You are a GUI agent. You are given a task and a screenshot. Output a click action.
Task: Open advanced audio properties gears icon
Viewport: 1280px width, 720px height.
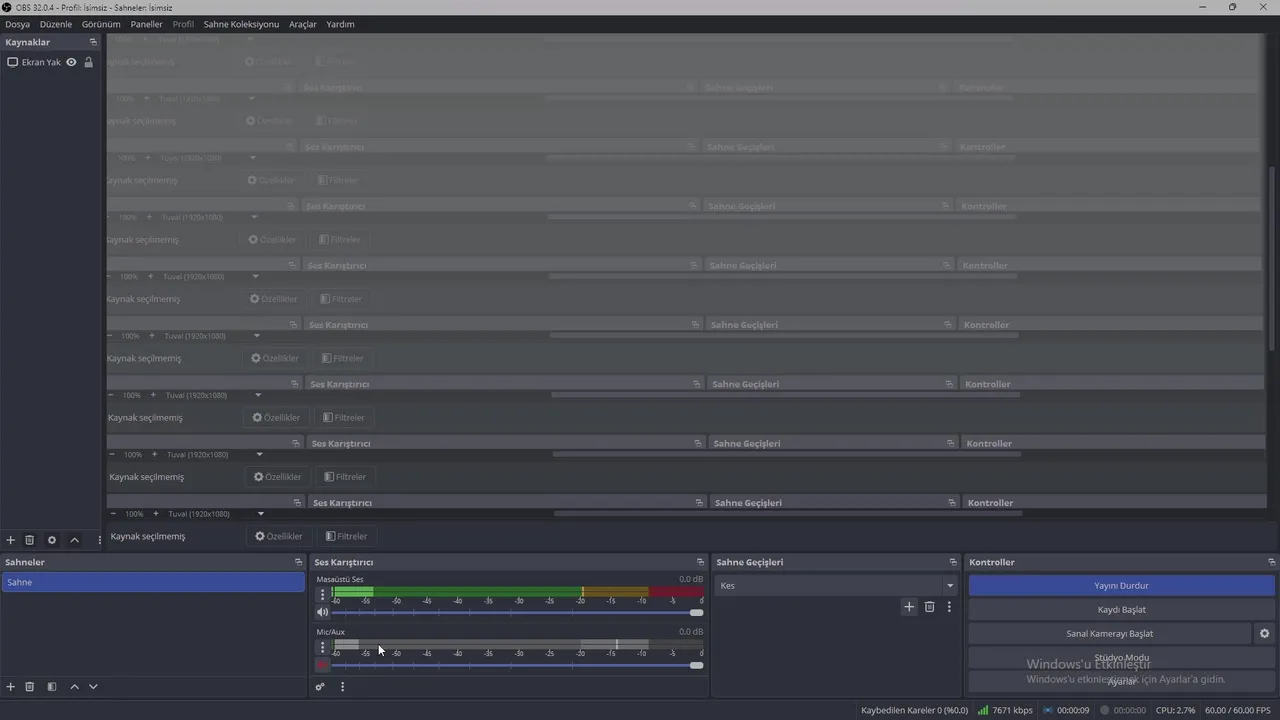click(320, 687)
